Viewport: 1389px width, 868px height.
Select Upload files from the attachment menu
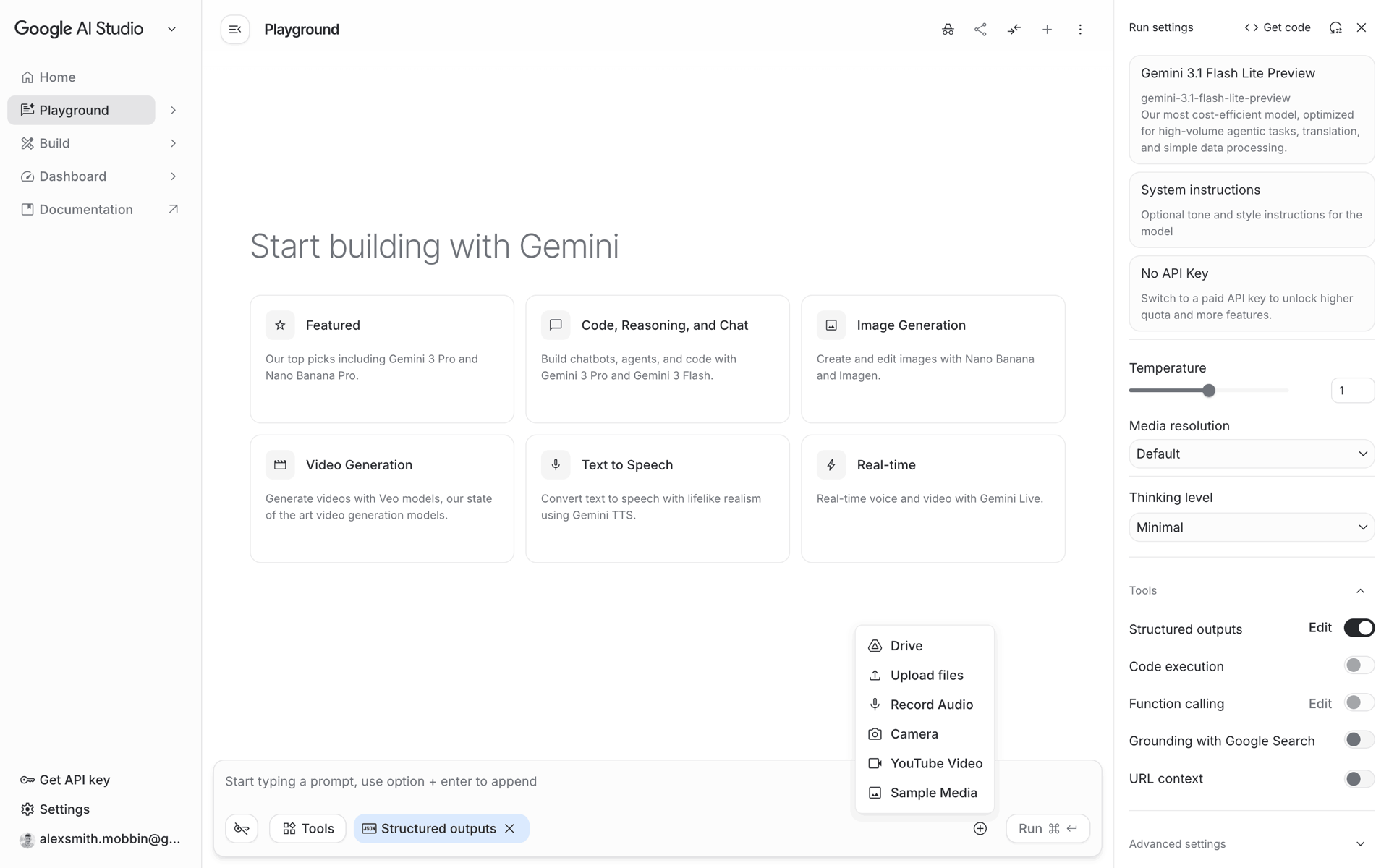[925, 676]
